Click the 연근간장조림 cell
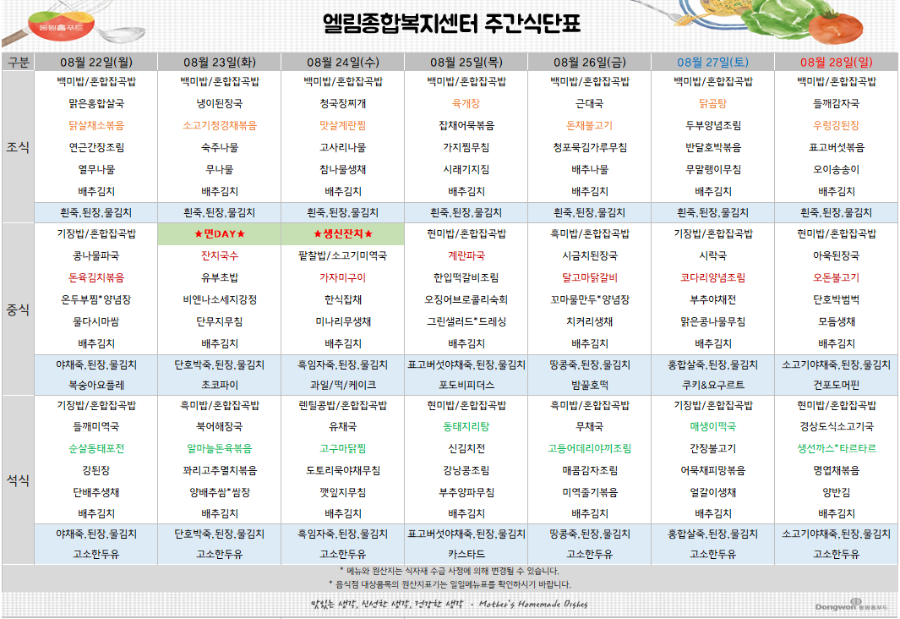The height and width of the screenshot is (619, 900). pos(96,148)
